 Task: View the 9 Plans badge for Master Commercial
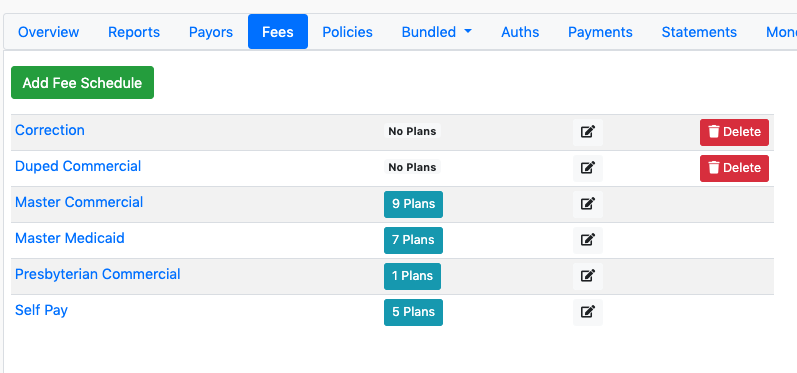click(413, 204)
